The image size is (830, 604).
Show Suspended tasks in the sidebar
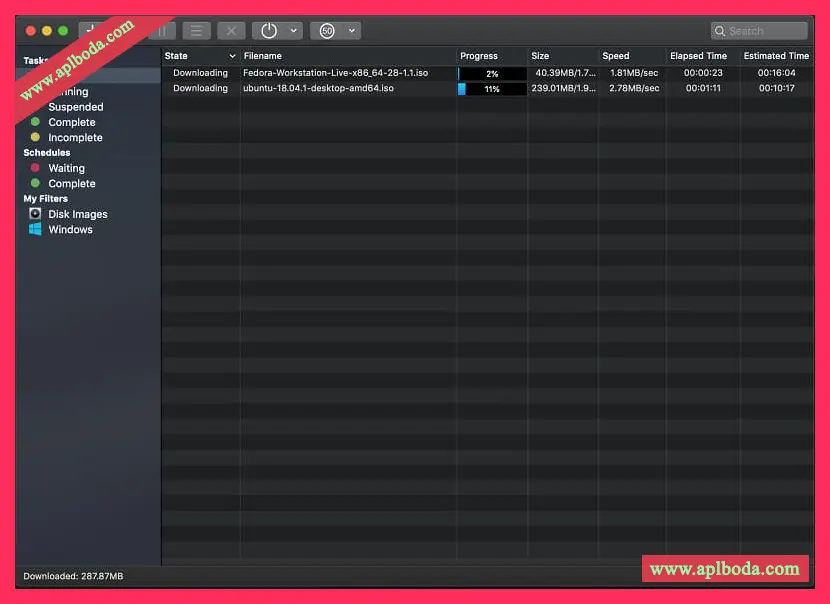click(76, 107)
